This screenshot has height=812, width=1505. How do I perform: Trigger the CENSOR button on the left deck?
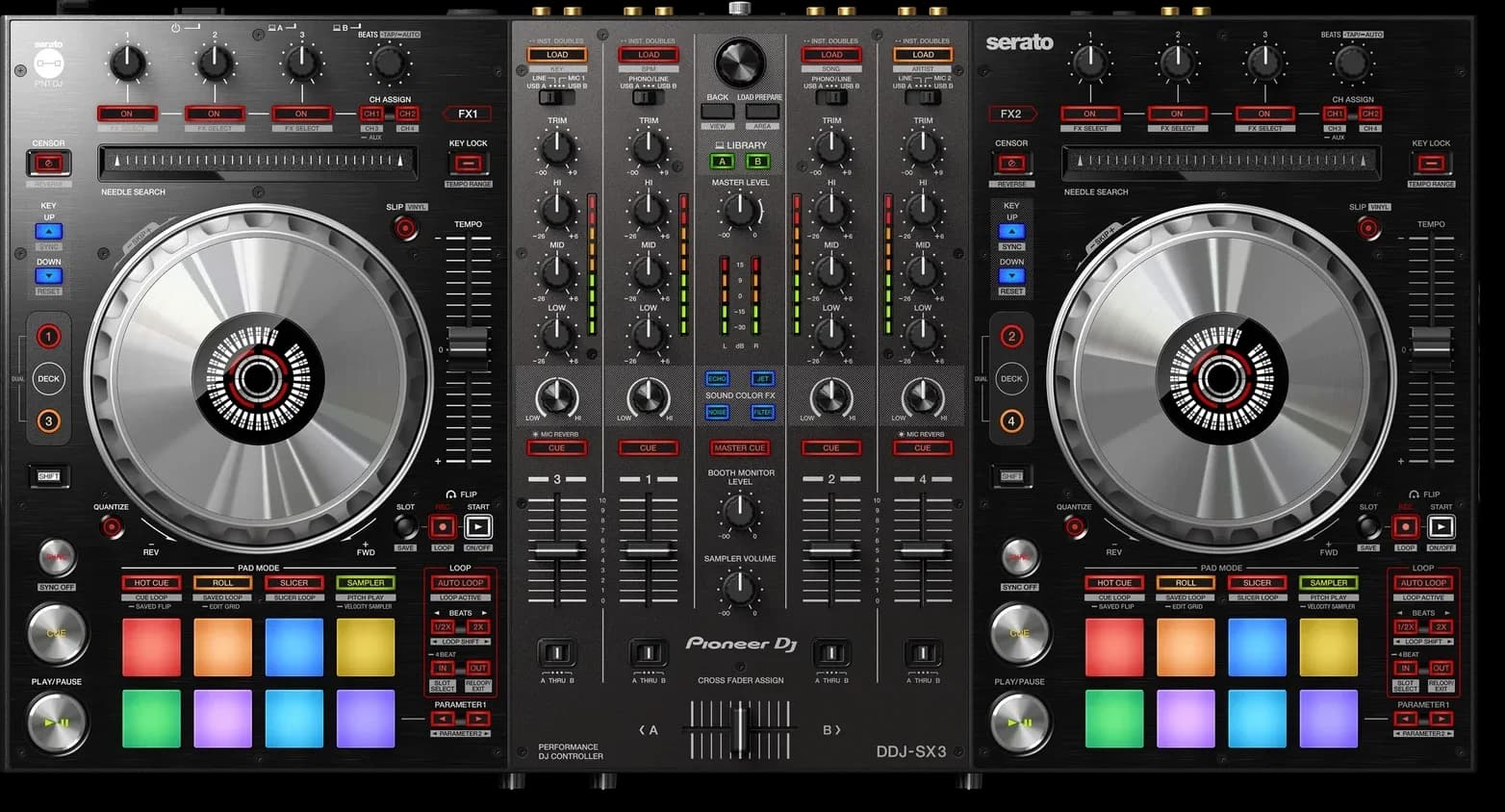[48, 163]
